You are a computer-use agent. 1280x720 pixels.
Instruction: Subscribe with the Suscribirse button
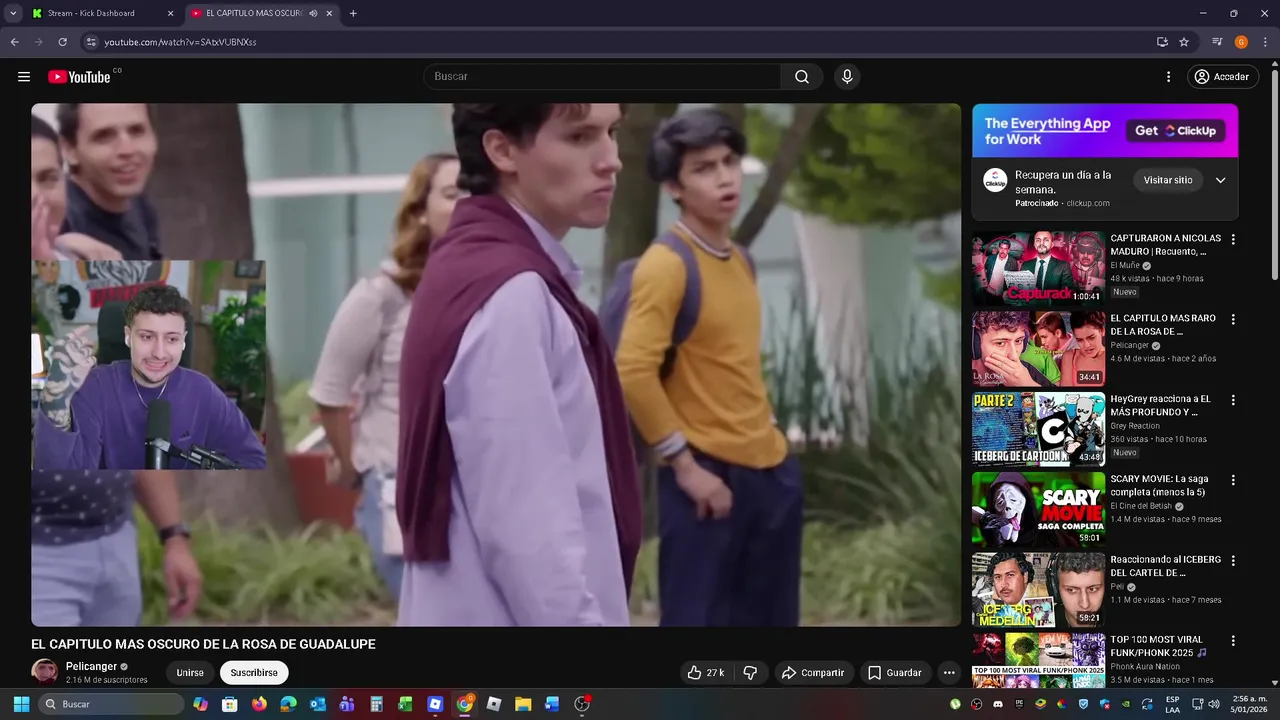(x=254, y=673)
